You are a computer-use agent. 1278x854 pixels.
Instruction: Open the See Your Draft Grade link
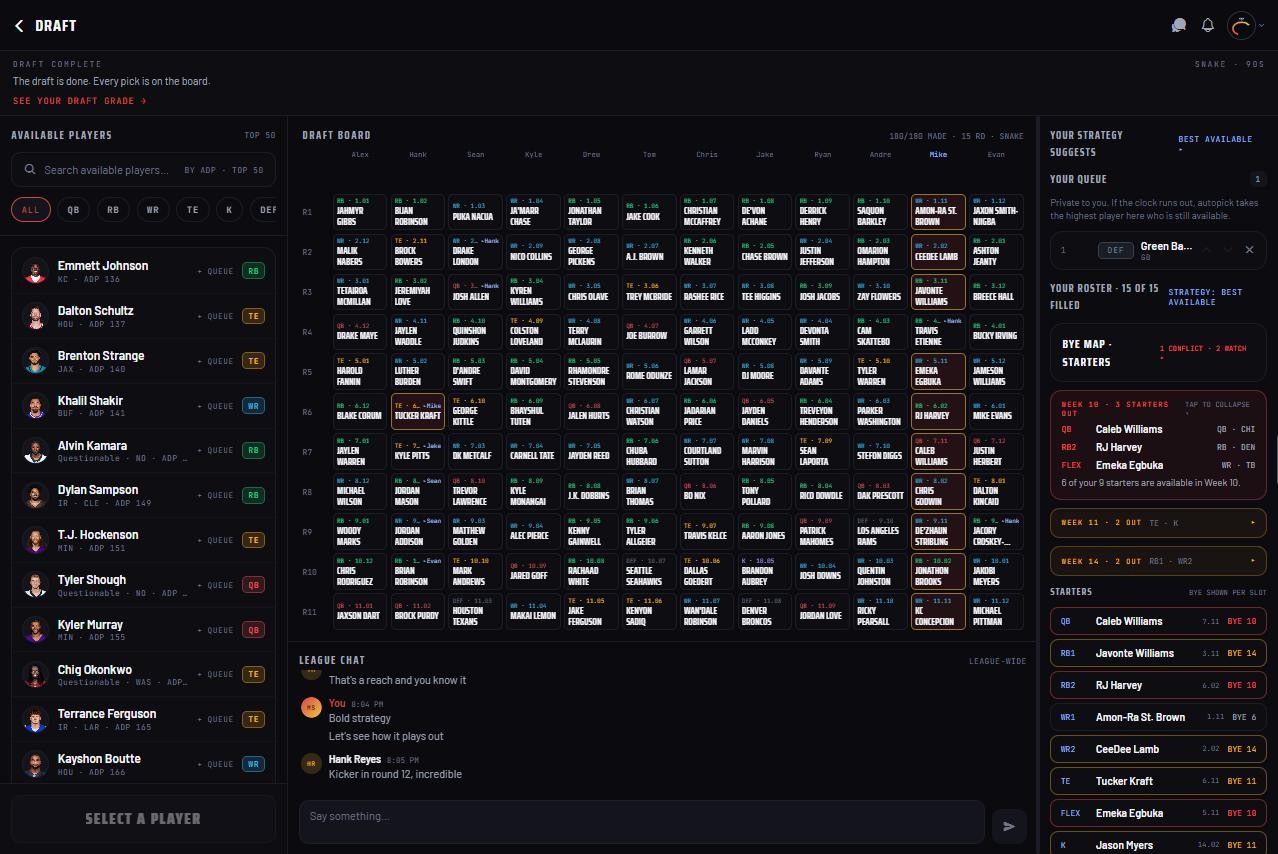(x=80, y=101)
